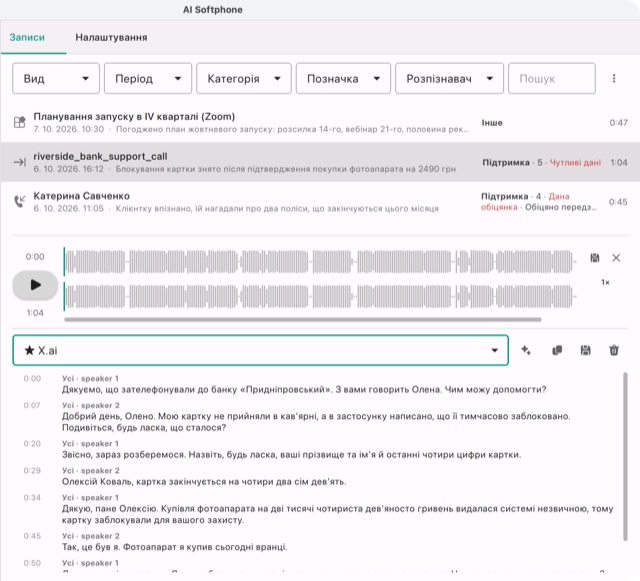Click the line starting 'Добрий день, Олено'

(316, 422)
